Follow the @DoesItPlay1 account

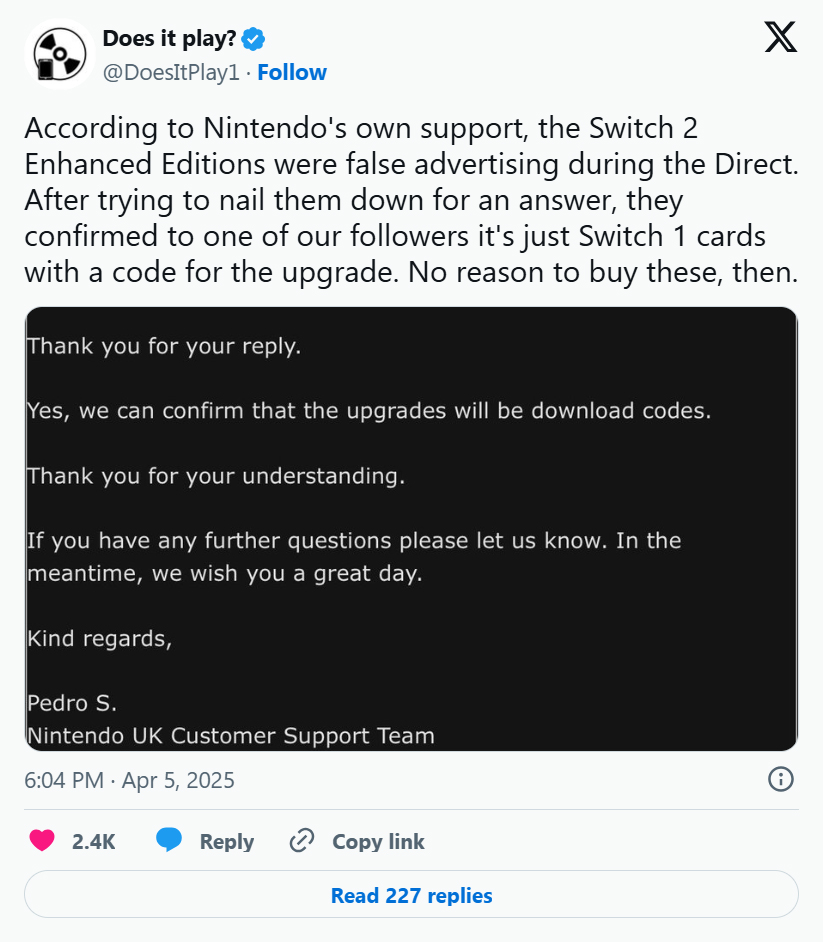(x=292, y=73)
